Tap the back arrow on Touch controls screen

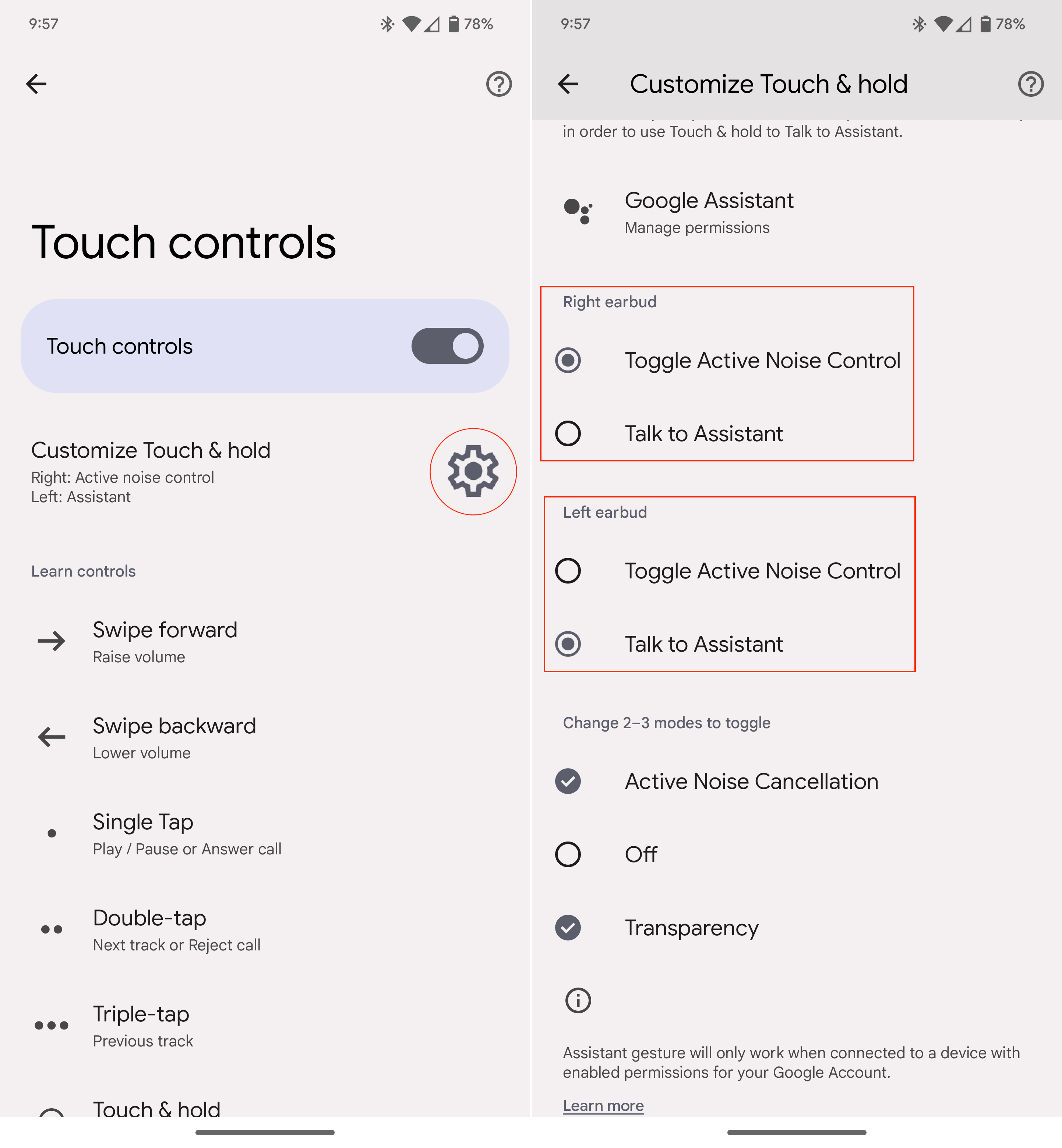pos(36,83)
